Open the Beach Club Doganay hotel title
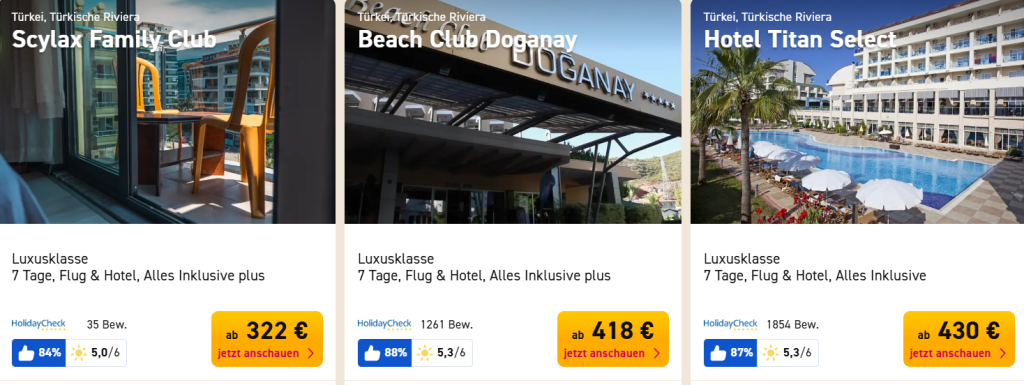This screenshot has width=1024, height=385. click(x=468, y=40)
